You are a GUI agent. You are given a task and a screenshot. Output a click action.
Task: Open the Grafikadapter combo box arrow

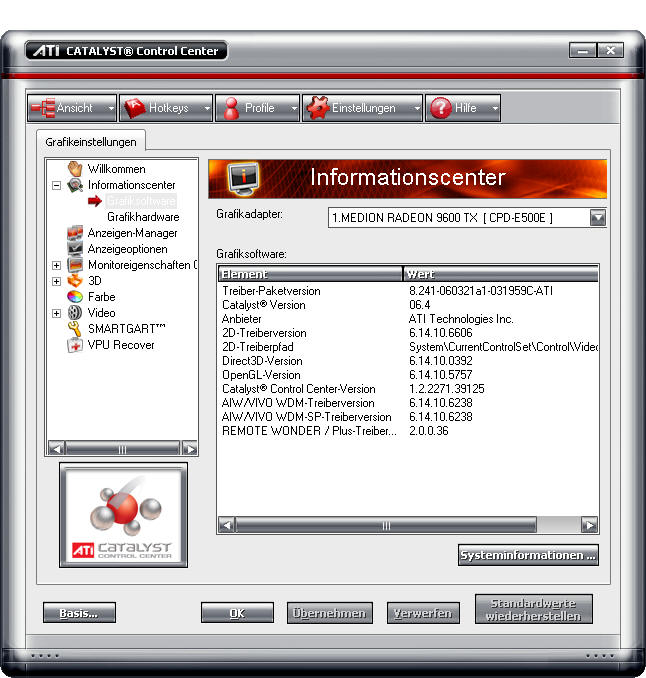[598, 217]
